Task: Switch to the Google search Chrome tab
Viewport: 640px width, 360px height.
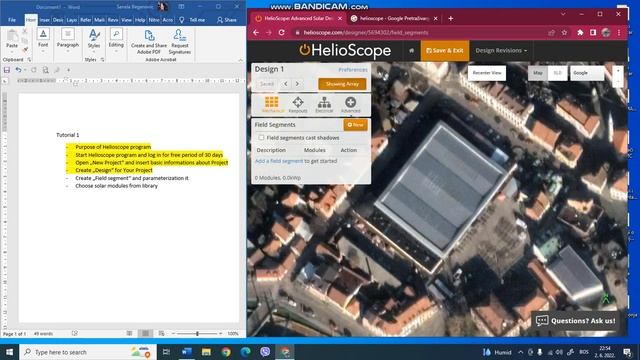Action: [x=394, y=18]
